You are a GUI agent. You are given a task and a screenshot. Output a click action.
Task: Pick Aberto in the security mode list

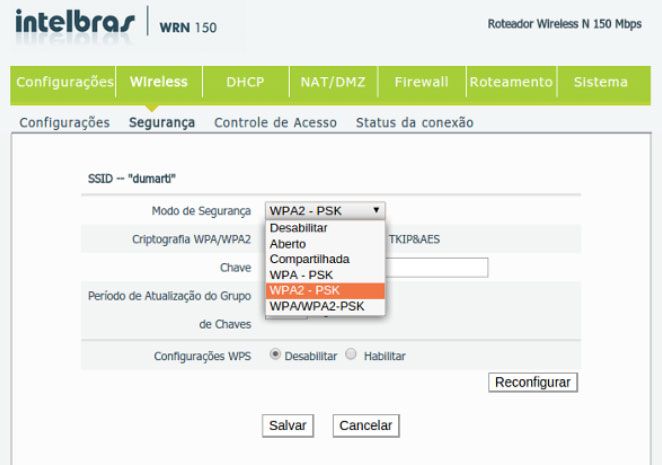coord(289,243)
